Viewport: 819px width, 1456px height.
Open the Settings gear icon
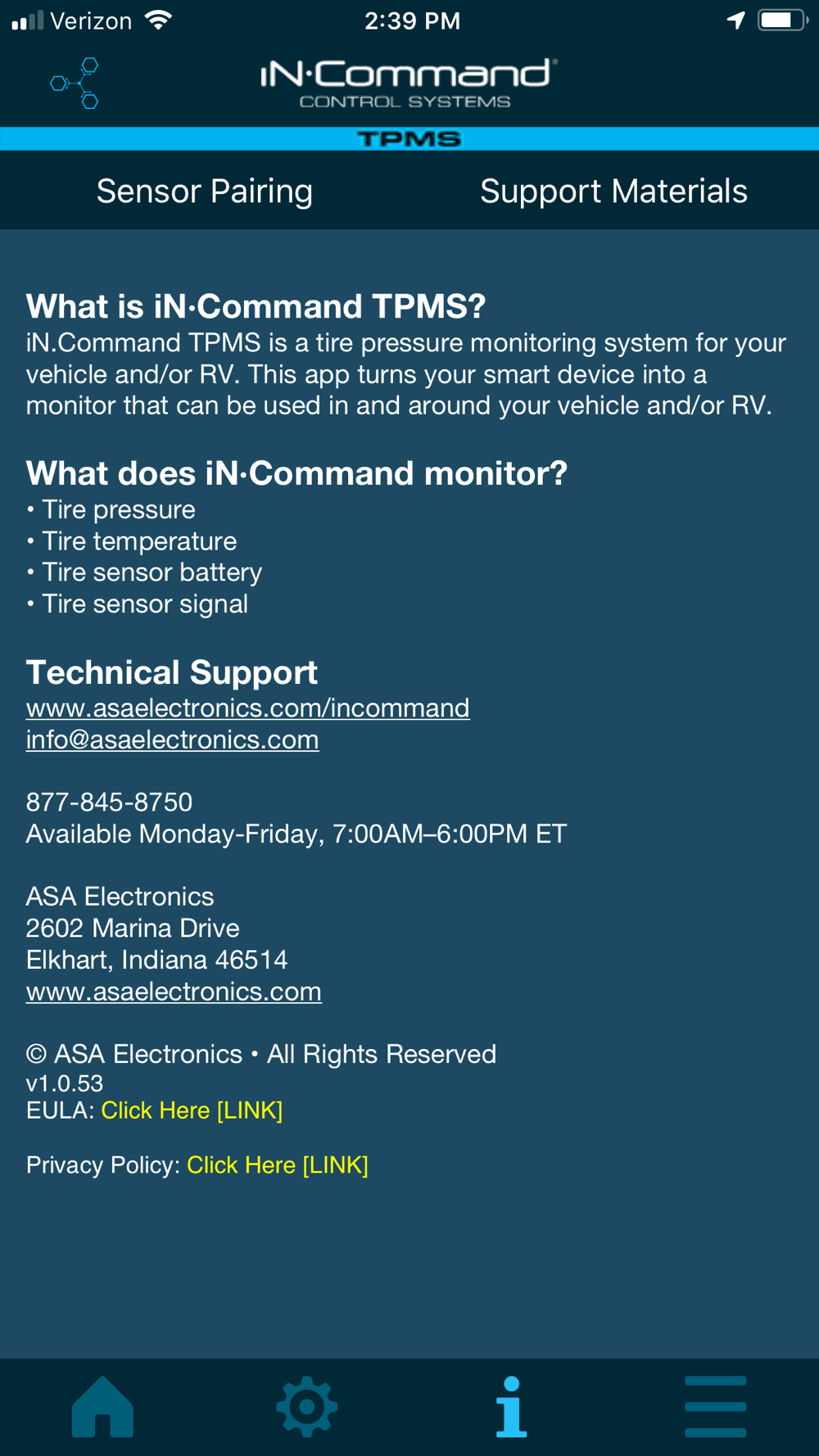(307, 1407)
